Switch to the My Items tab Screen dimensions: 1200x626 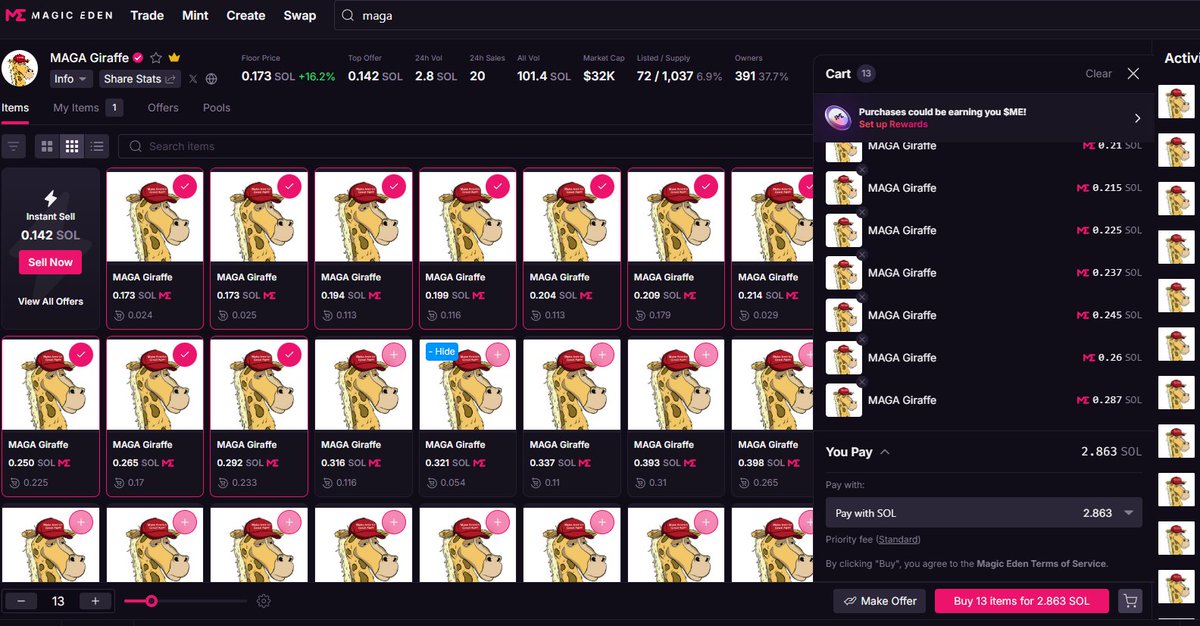pos(87,108)
